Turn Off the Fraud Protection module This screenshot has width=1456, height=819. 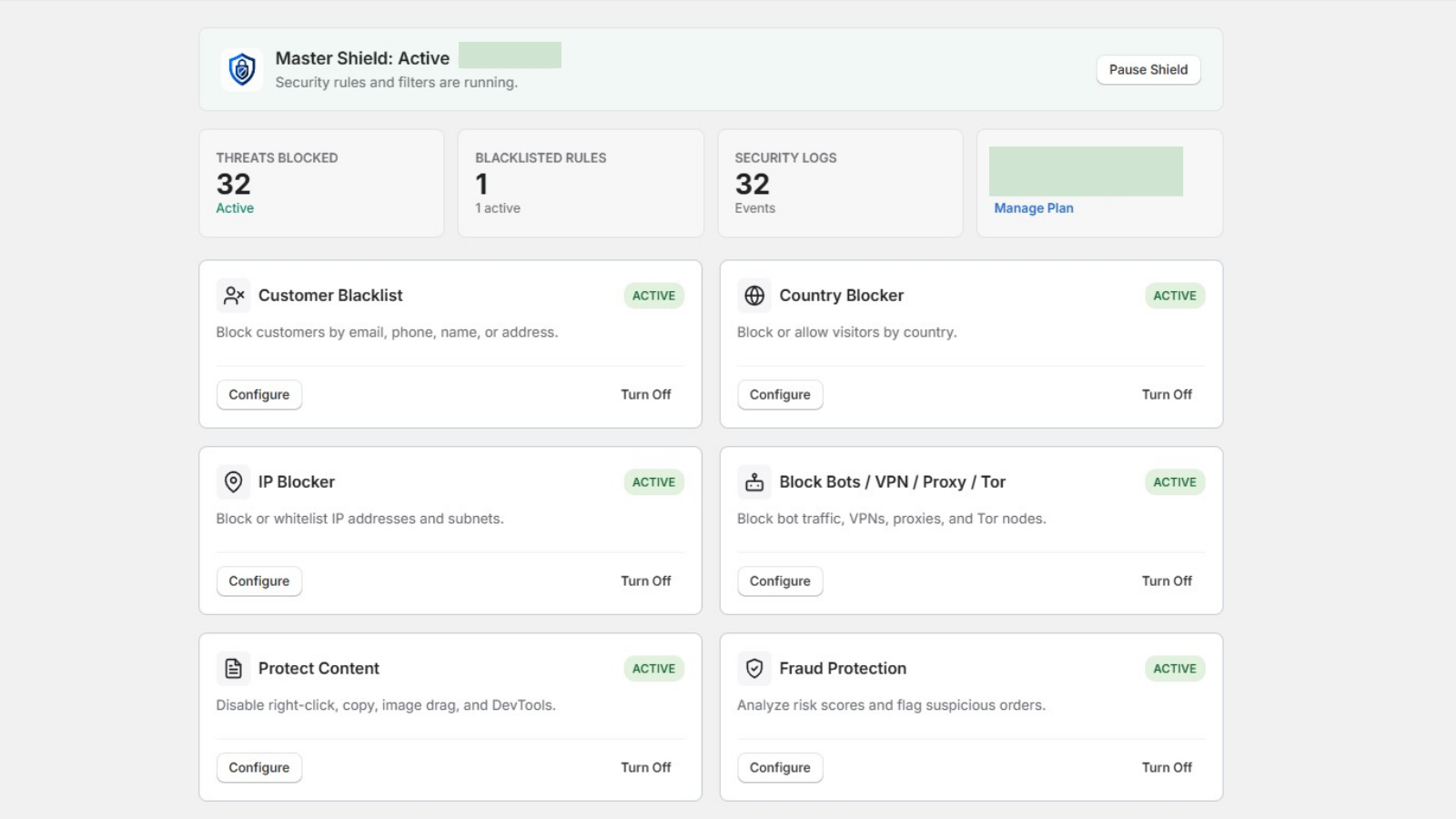tap(1167, 767)
